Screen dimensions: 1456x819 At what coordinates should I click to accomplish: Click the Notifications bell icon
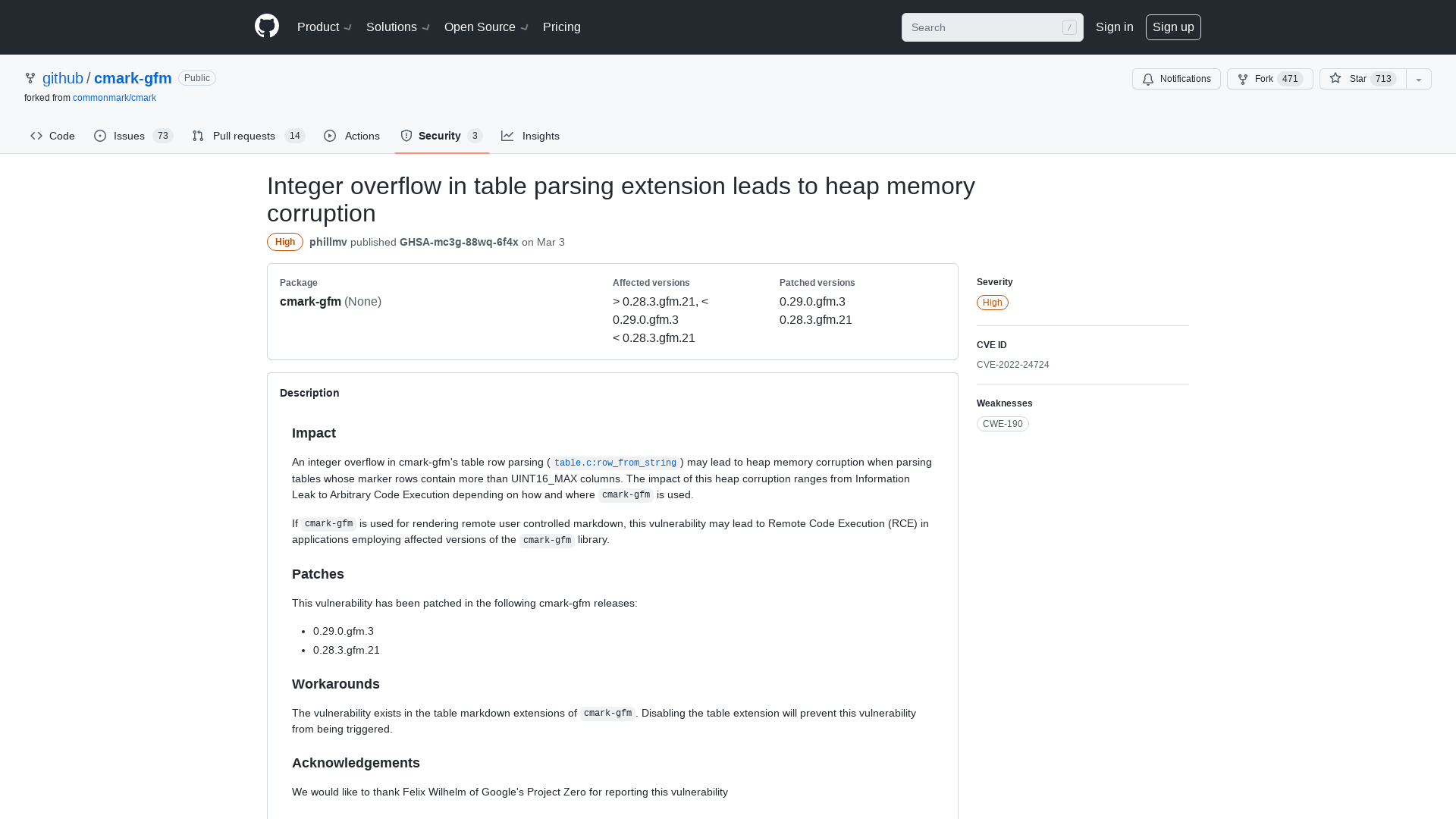[x=1148, y=79]
